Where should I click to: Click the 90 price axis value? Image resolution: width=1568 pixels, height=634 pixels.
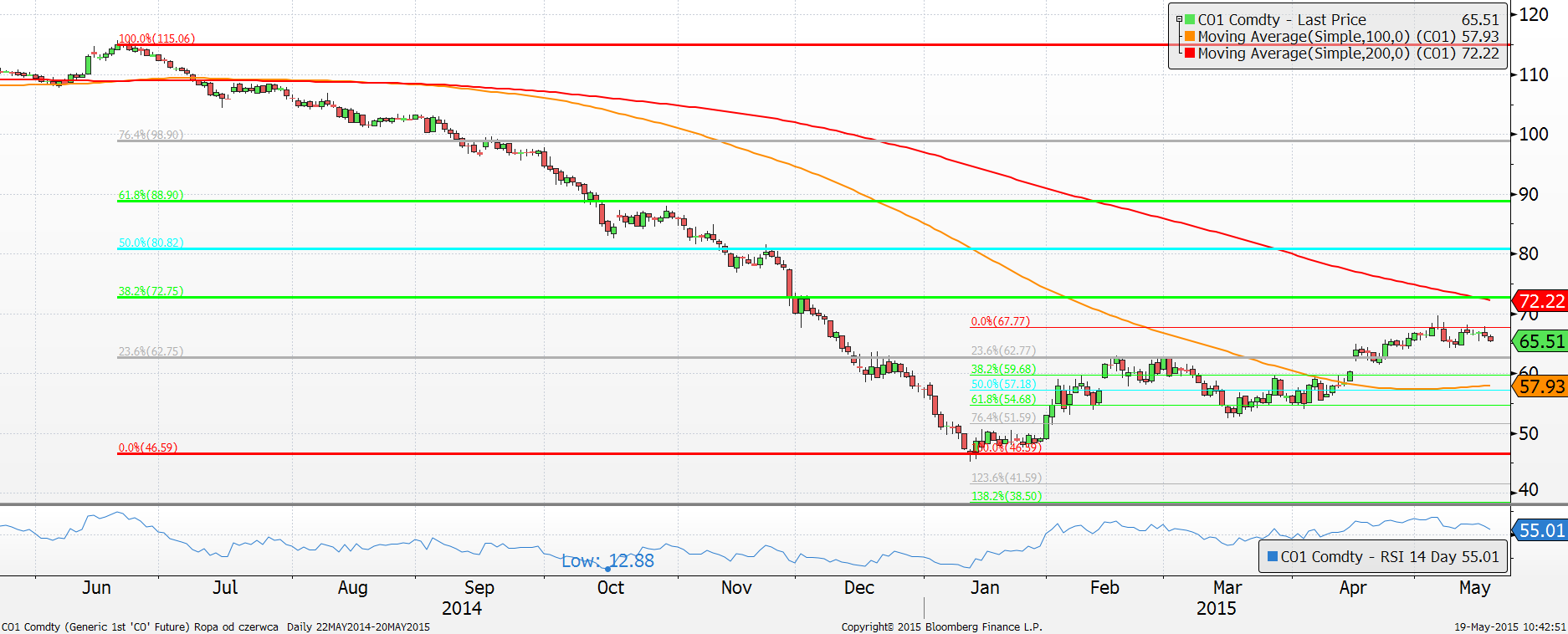click(1529, 194)
